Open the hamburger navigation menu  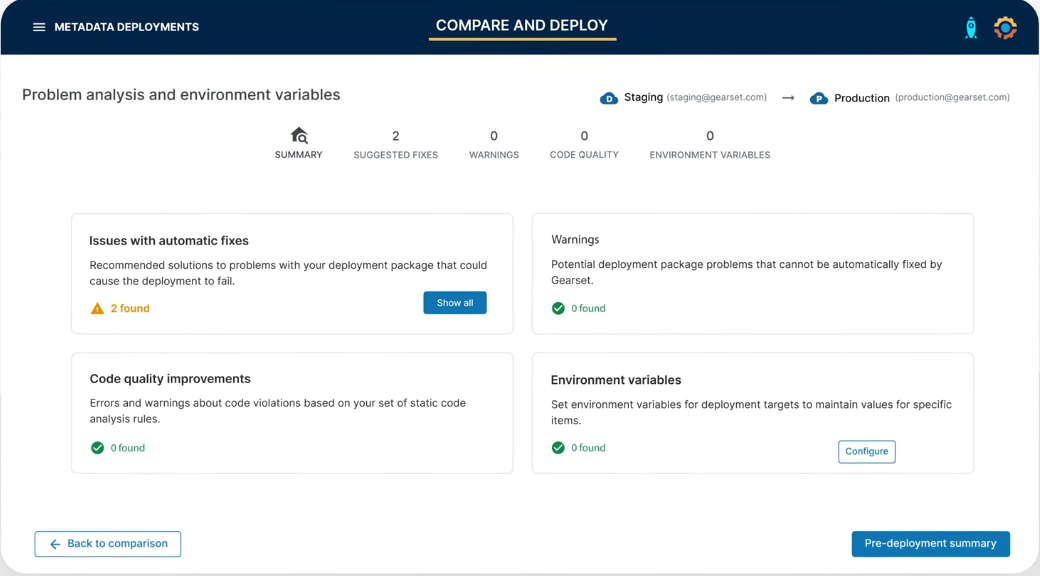[39, 27]
